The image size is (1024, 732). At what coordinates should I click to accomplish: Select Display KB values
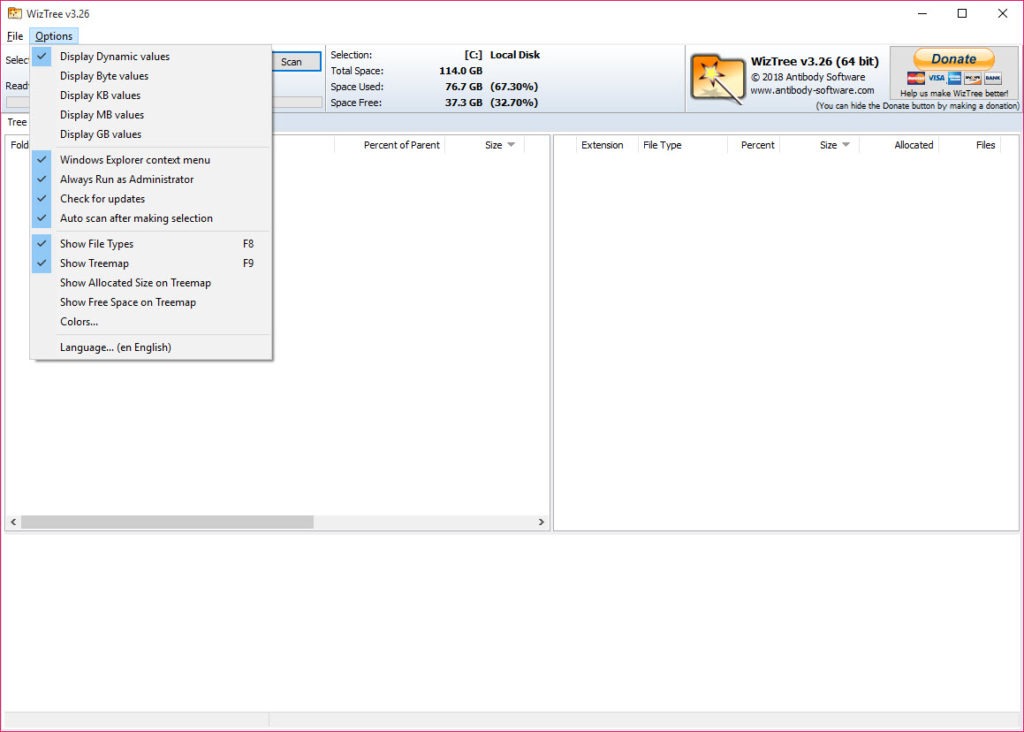coord(151,95)
